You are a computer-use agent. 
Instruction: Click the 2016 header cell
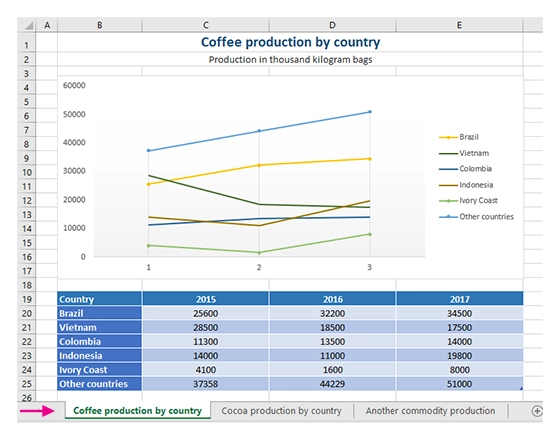[x=332, y=299]
